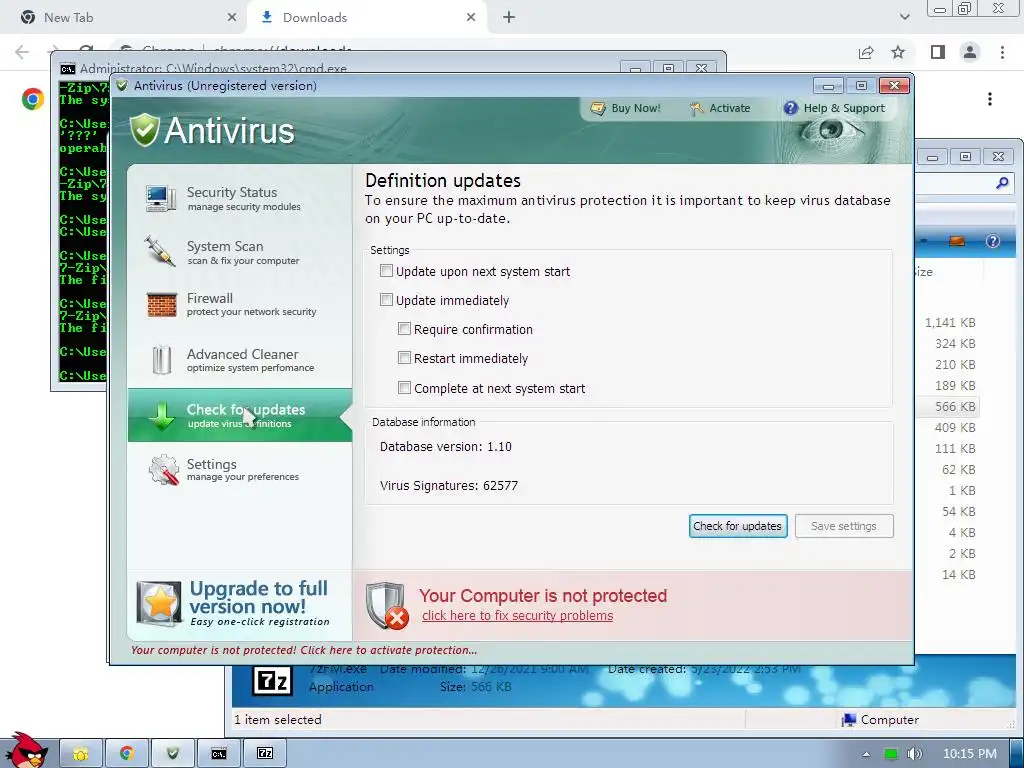The image size is (1024, 768).
Task: Select the 1,141 KB file size row
Action: pos(950,322)
